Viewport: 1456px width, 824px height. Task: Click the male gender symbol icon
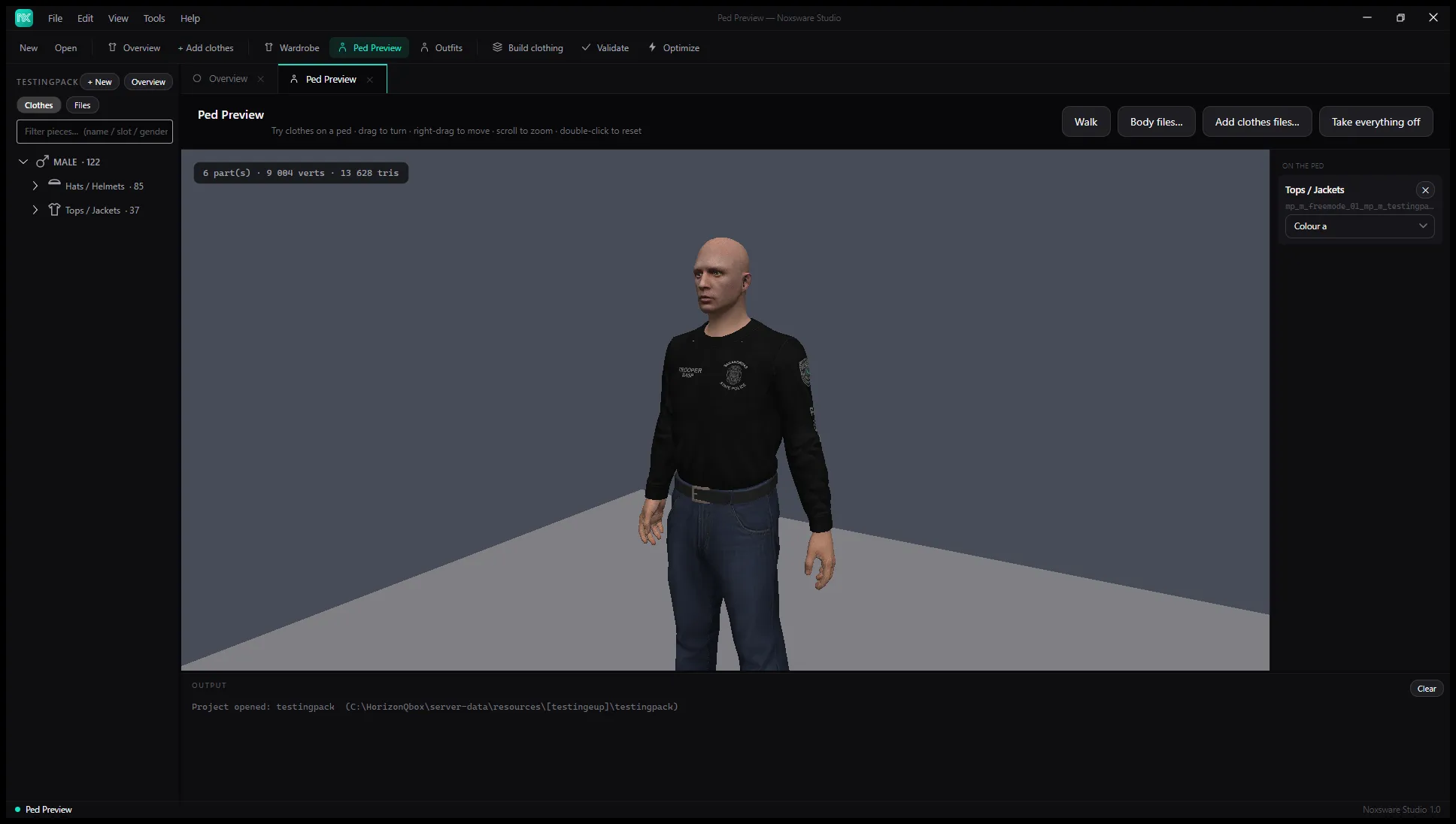pyautogui.click(x=42, y=161)
